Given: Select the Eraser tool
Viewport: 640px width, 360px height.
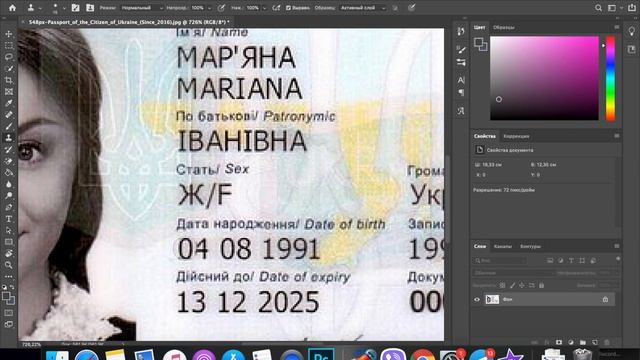Looking at the screenshot, I should (x=9, y=161).
